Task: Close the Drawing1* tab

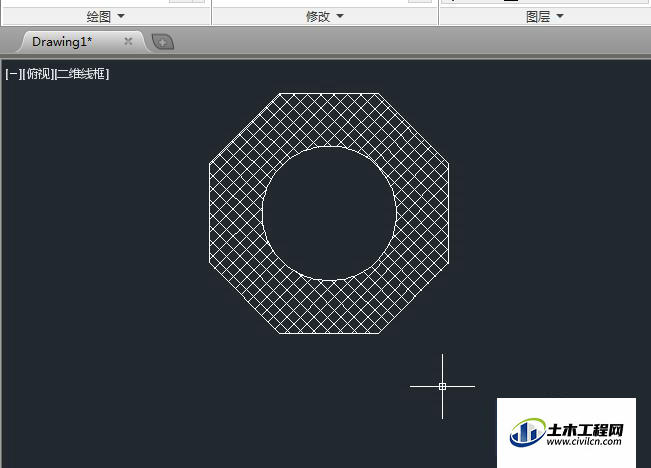Action: [128, 42]
